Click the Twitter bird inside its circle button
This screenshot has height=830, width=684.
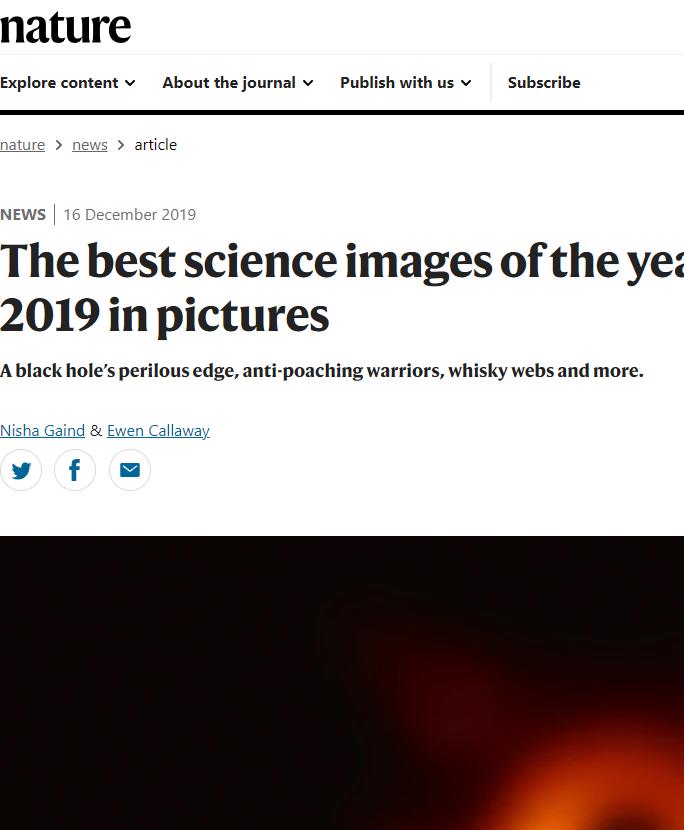[21, 470]
